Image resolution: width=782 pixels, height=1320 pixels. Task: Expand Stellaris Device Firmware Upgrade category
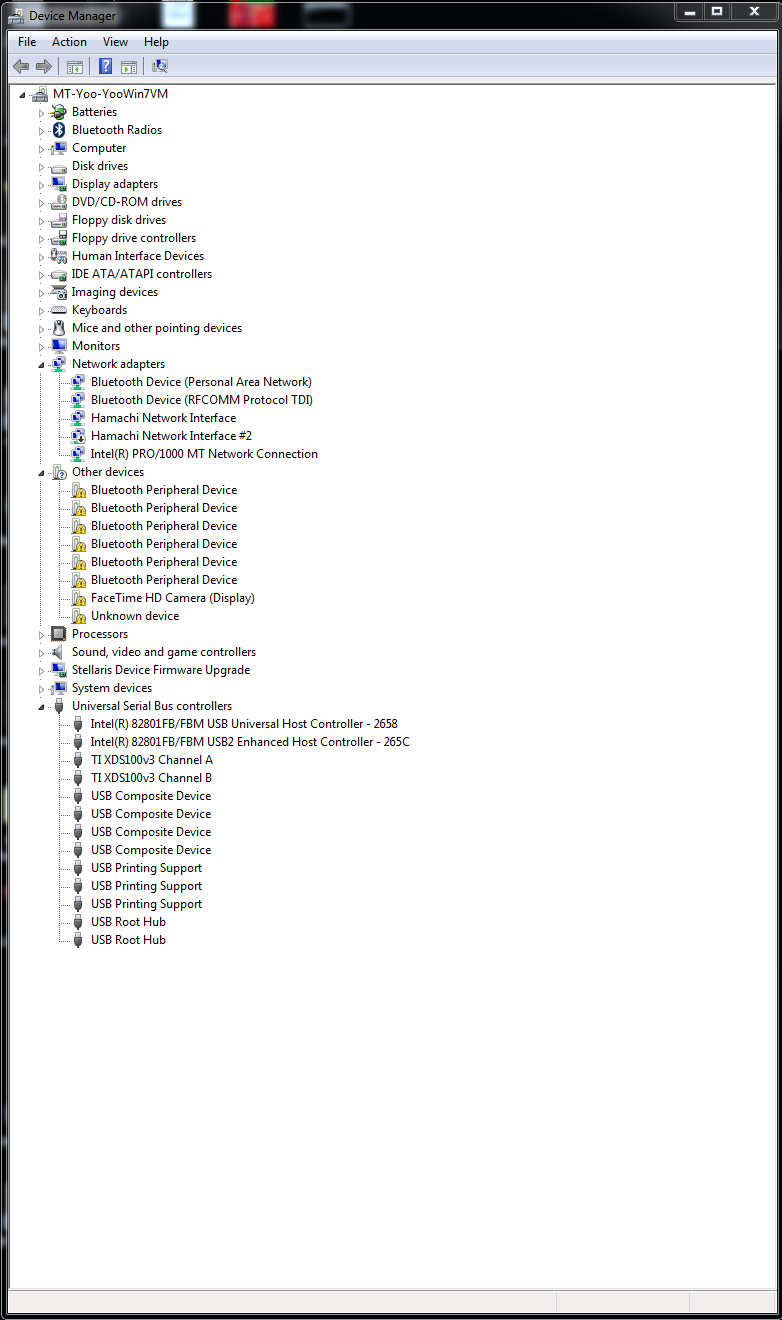point(42,670)
